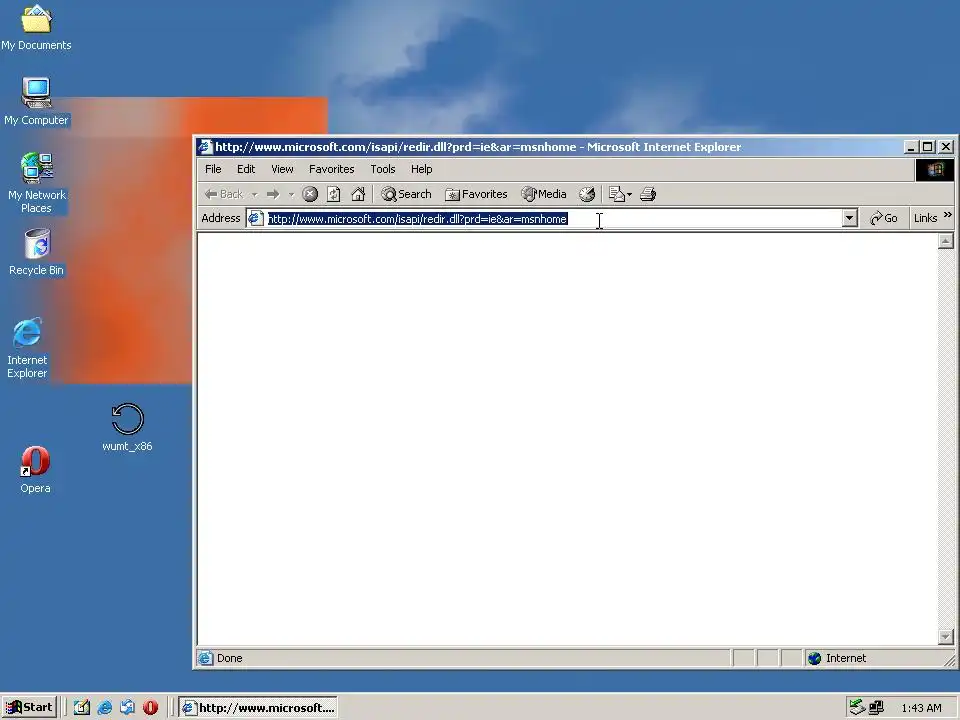Open the History toolbar icon
The width and height of the screenshot is (960, 720).
point(587,194)
